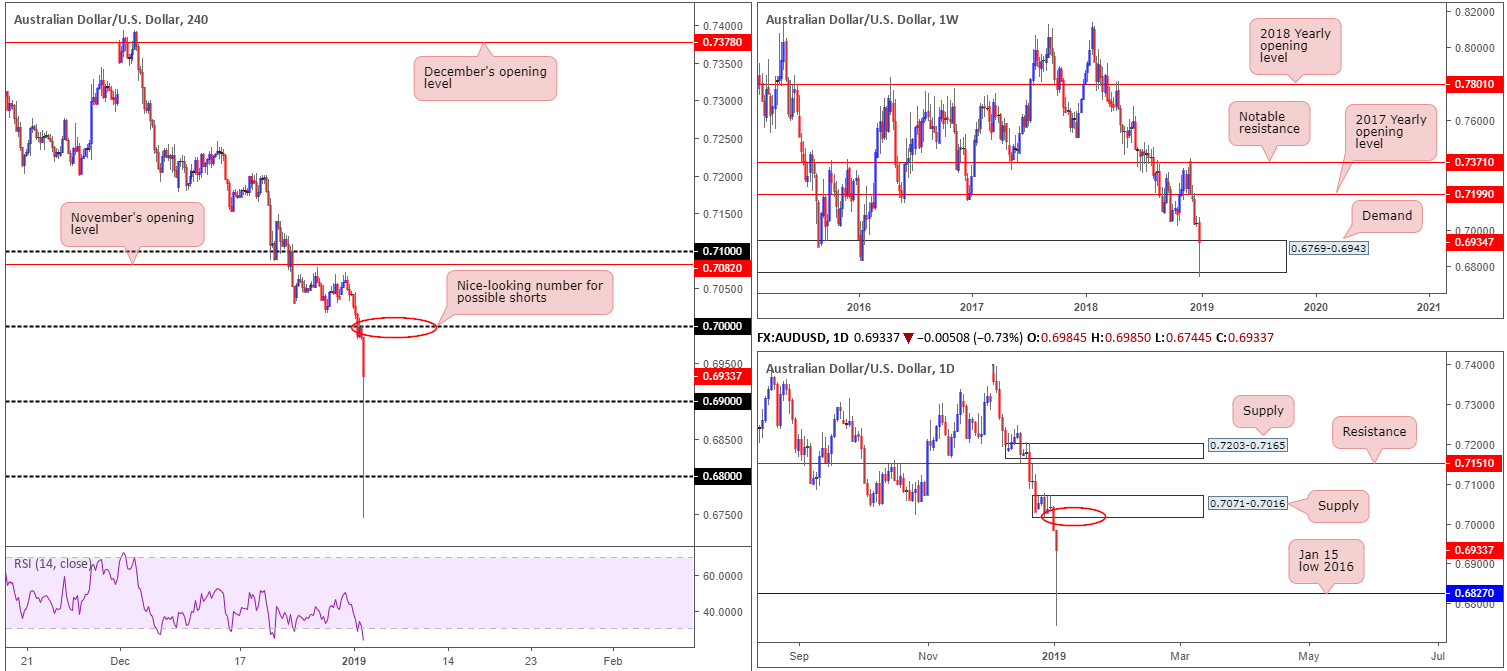Screen dimensions: 1507x671
Task: Click the '0.7203-0.7165' supply zone label
Action: click(1247, 444)
